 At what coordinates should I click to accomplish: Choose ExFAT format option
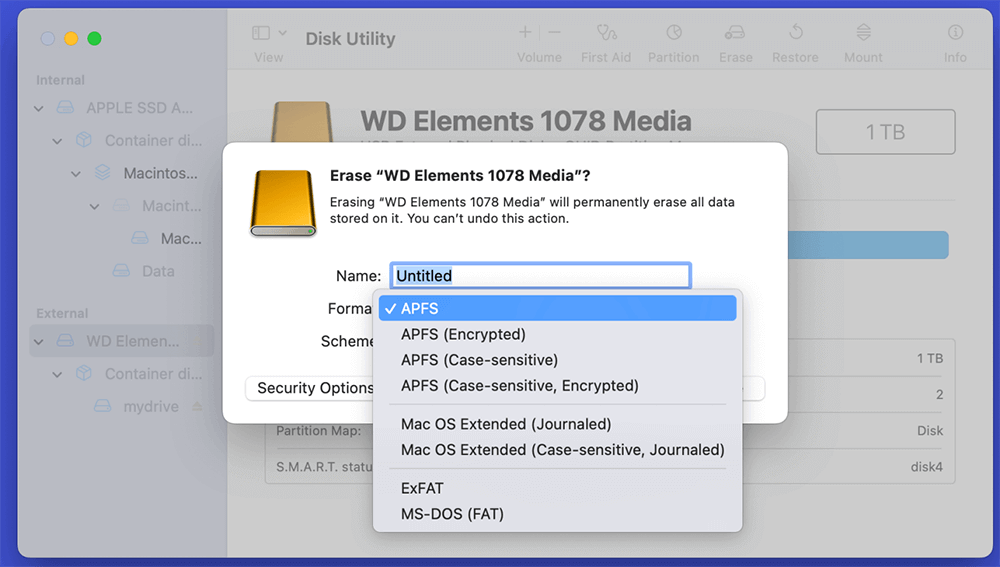[557, 488]
